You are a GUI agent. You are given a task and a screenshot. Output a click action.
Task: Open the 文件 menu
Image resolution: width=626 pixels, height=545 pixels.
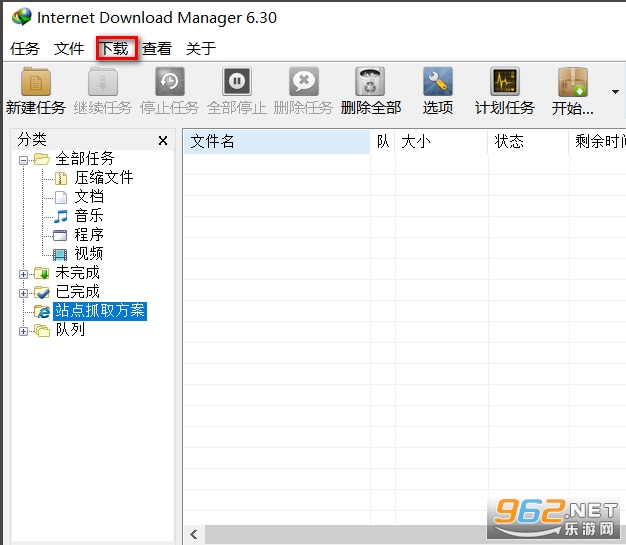(x=69, y=49)
